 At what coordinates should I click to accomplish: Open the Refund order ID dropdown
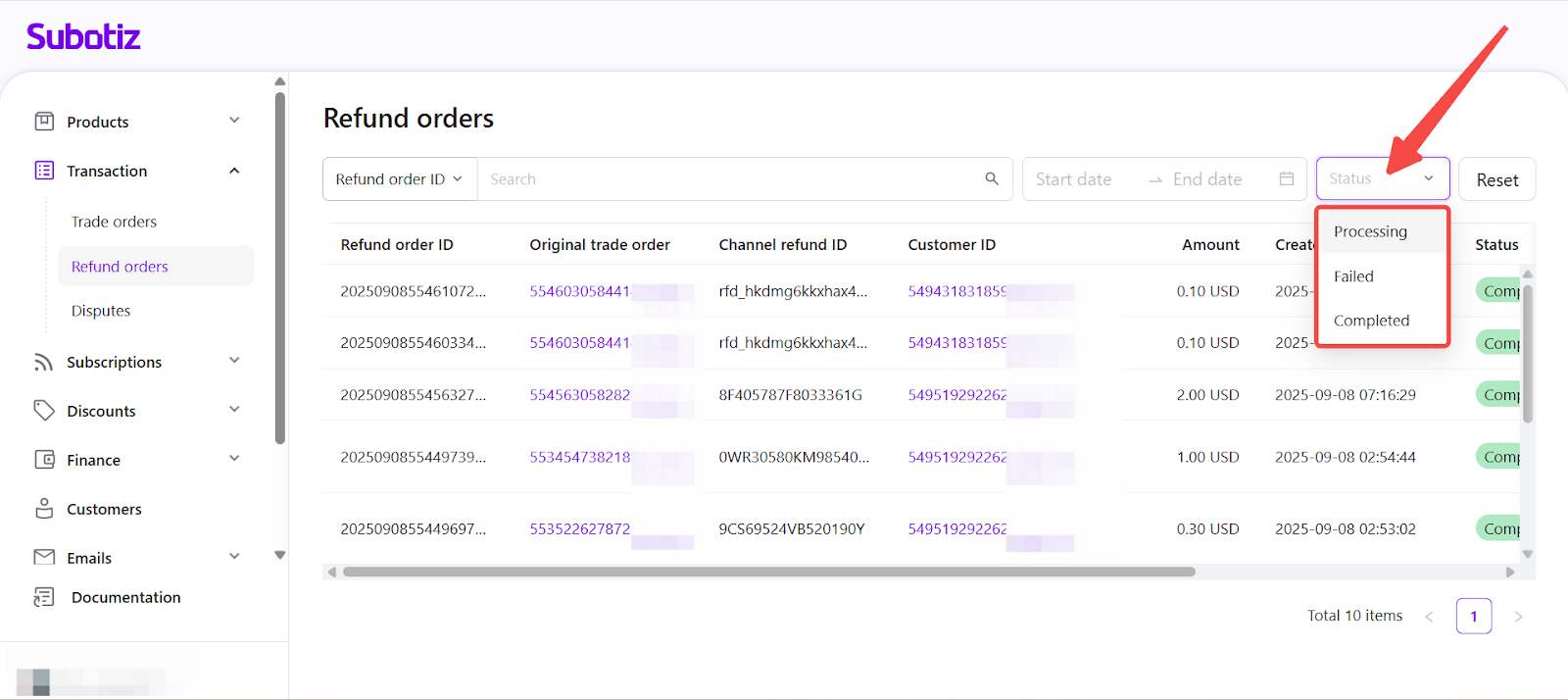click(399, 179)
